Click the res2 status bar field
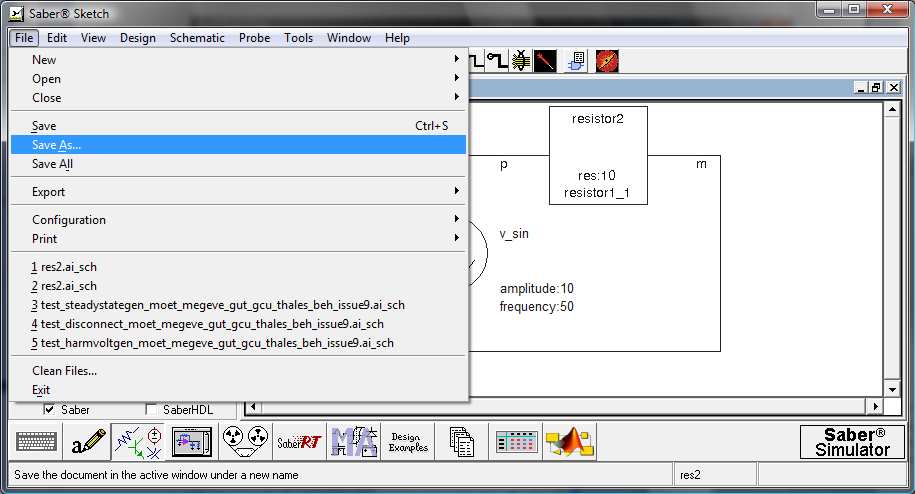915x494 pixels. 715,475
